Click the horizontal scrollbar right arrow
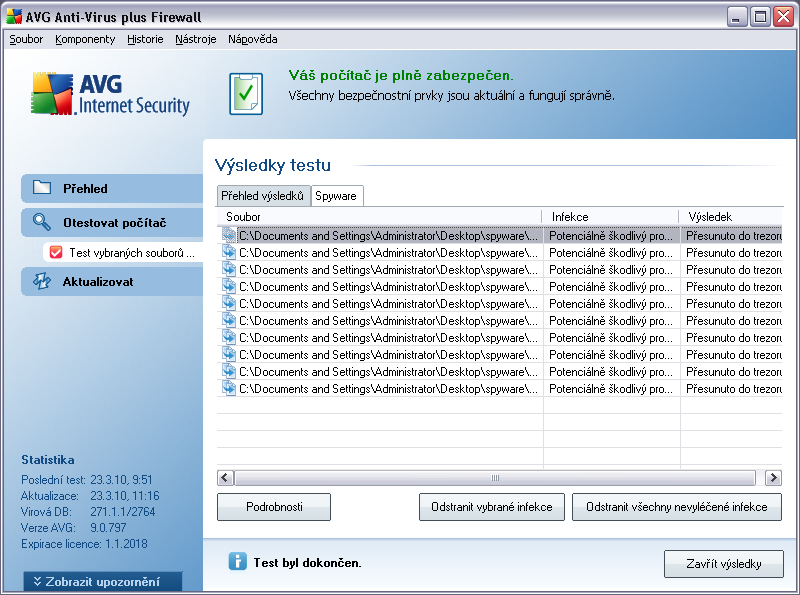The height and width of the screenshot is (595, 800). coord(773,478)
